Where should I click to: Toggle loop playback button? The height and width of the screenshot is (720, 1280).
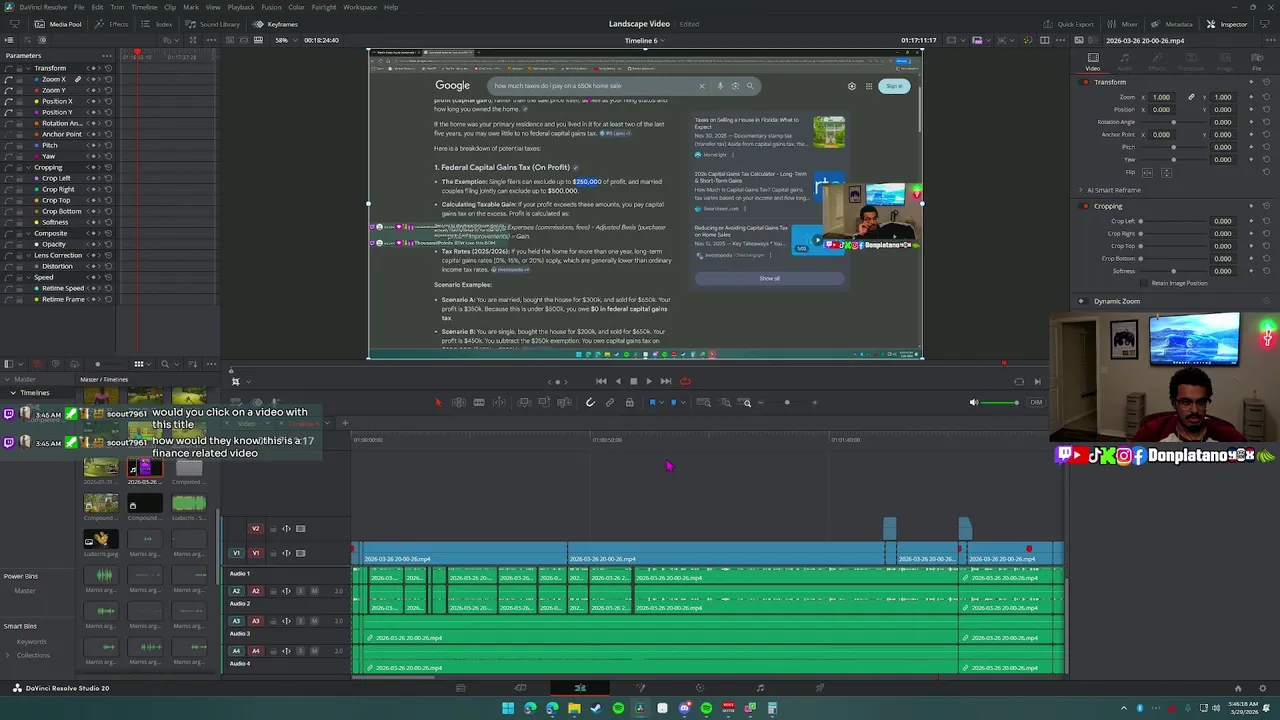point(685,381)
